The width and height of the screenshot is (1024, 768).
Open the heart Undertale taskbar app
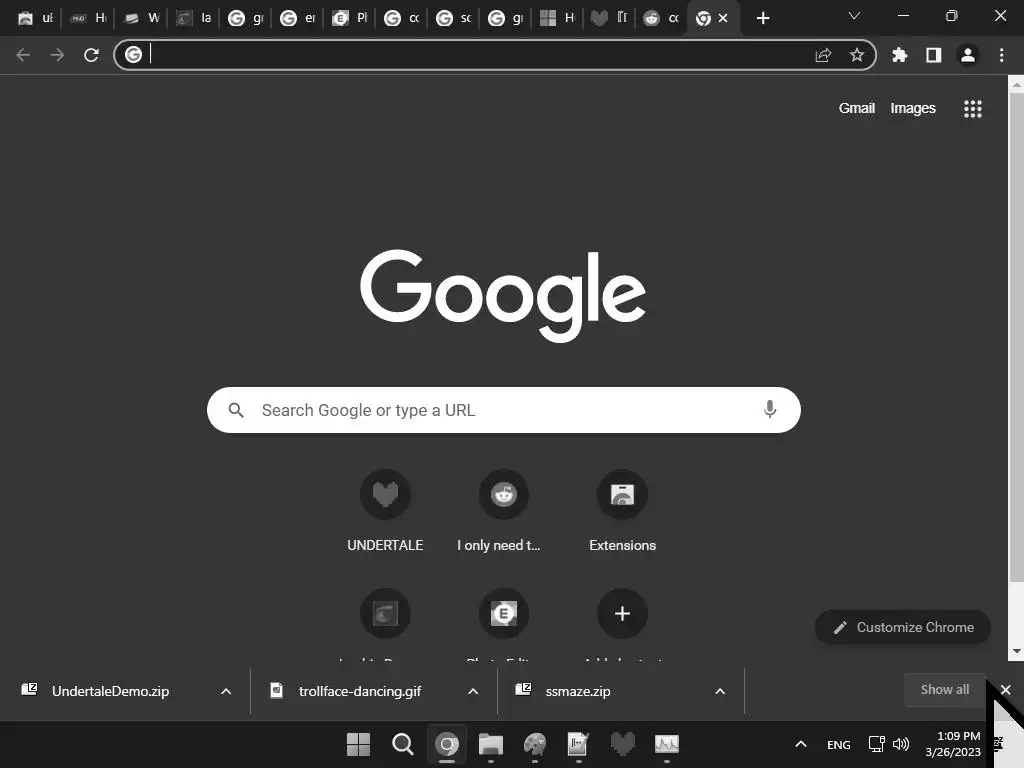pyautogui.click(x=623, y=744)
